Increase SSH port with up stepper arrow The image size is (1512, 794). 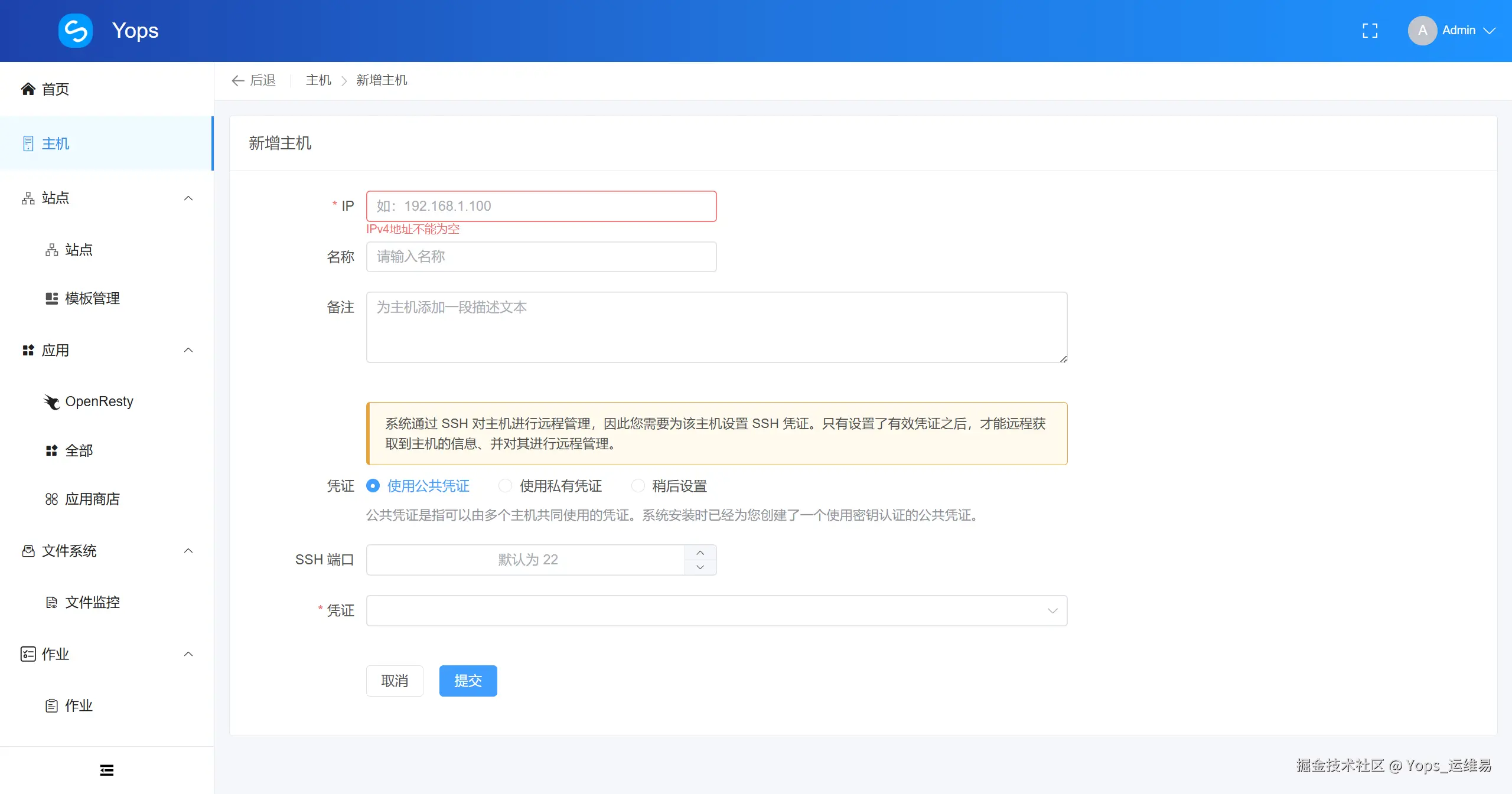[x=700, y=553]
